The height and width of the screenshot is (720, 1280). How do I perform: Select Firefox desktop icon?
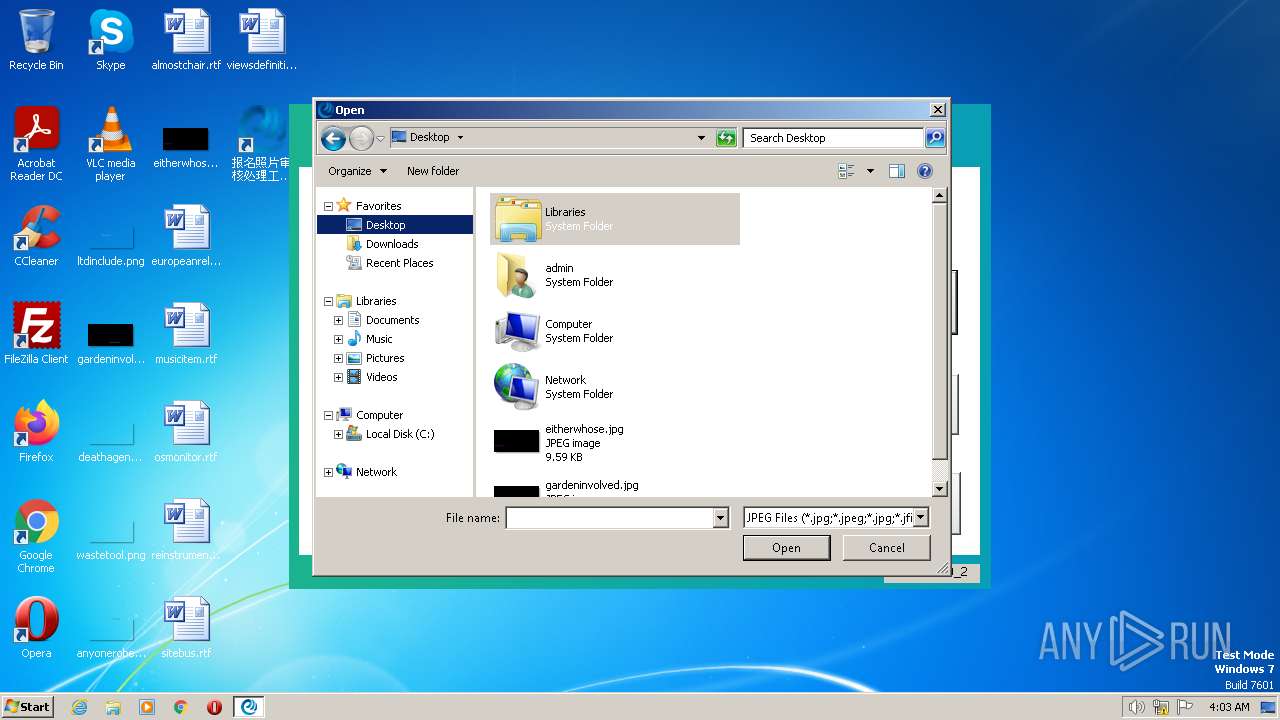(x=36, y=432)
